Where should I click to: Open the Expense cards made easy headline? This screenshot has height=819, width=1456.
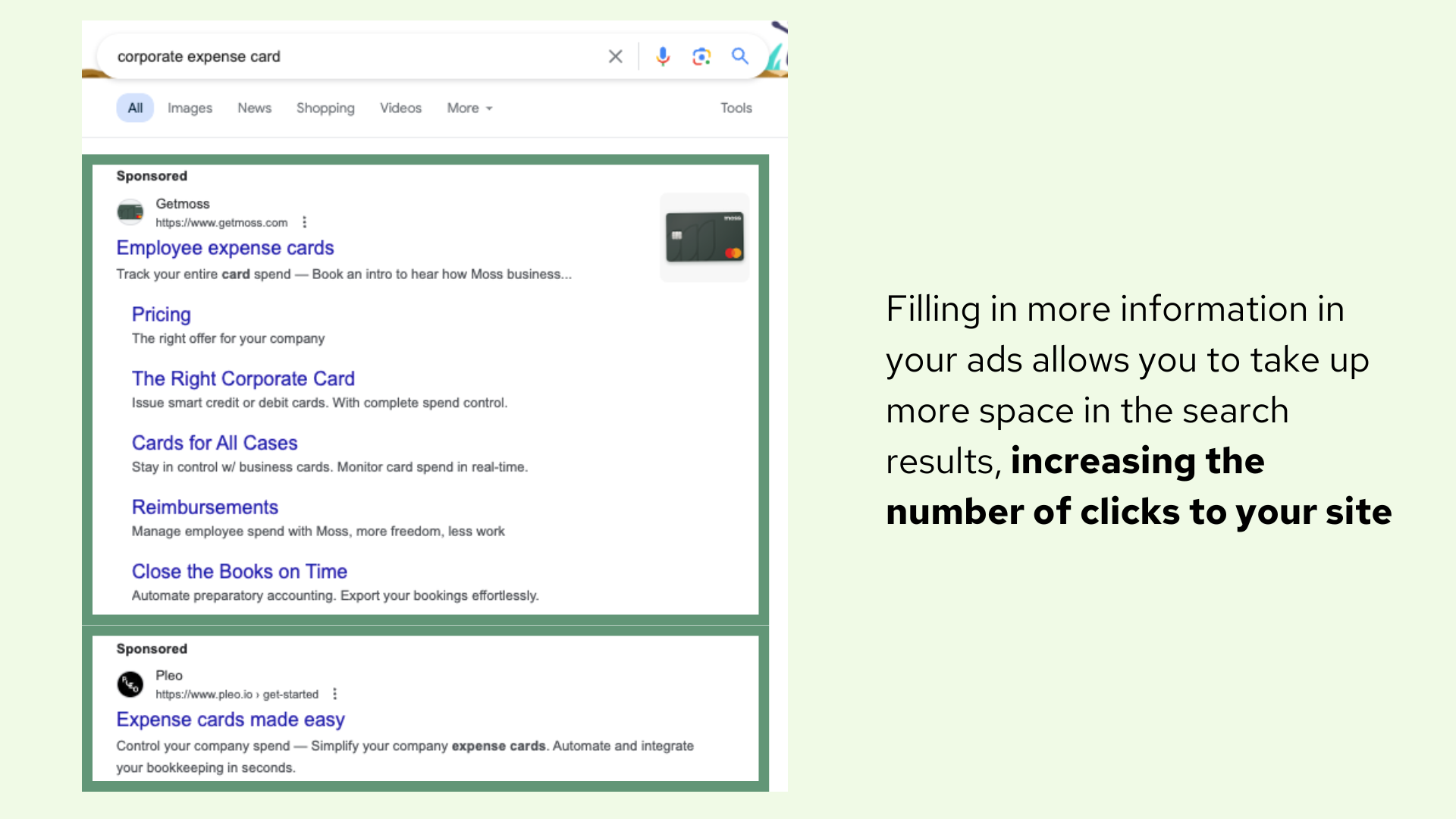pyautogui.click(x=231, y=720)
